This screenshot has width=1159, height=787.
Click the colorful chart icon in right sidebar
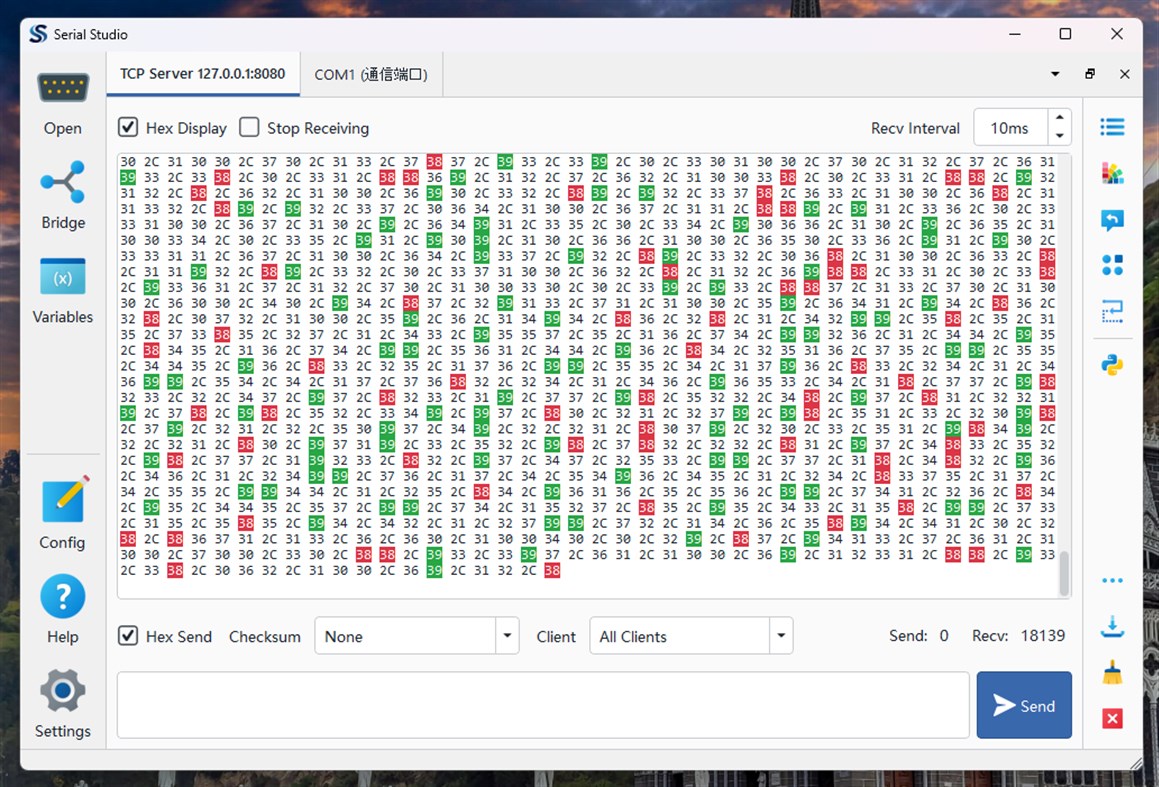pos(1112,174)
